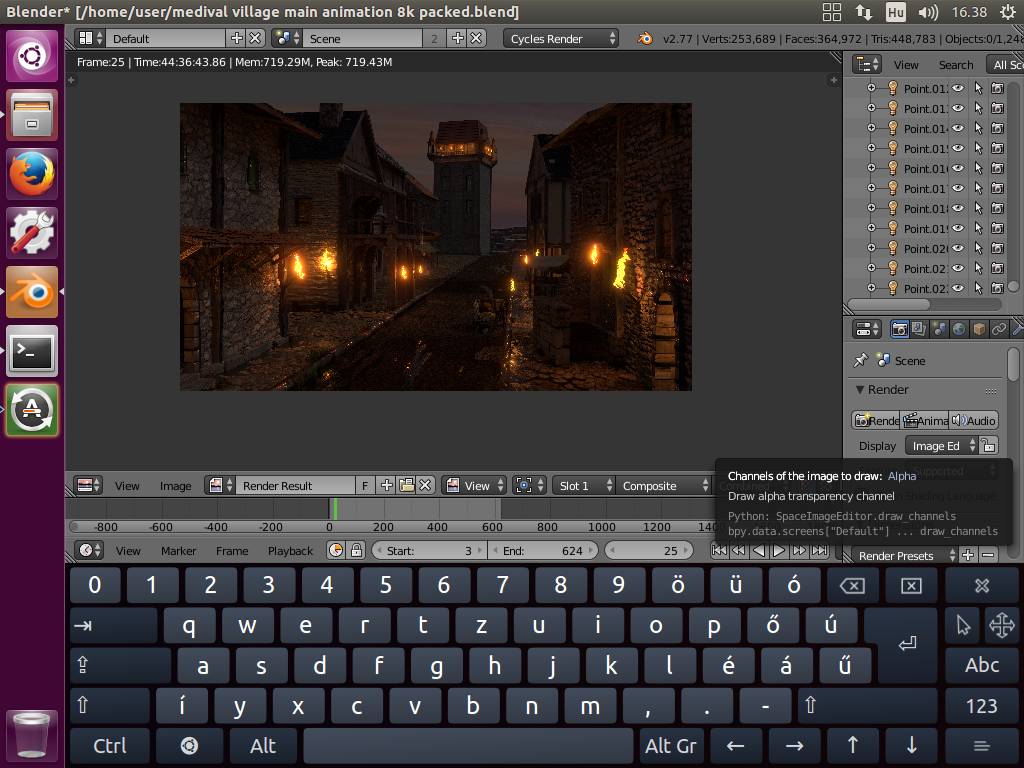Viewport: 1024px width, 768px height.
Task: Jump to first frame in timeline controls
Action: [719, 551]
